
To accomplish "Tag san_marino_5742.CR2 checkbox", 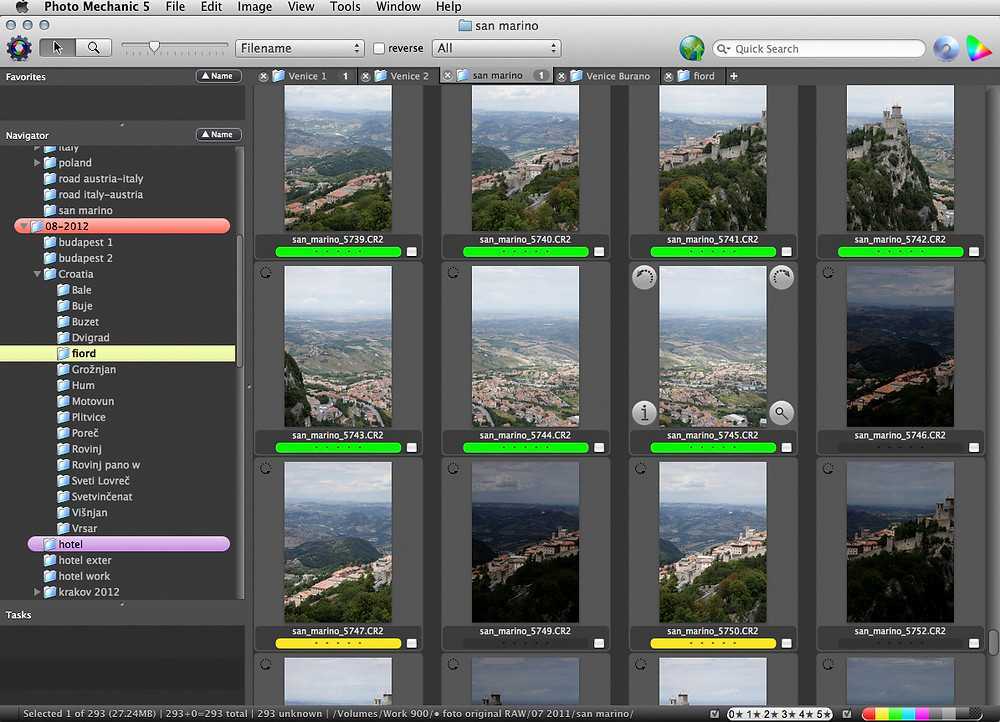I will [974, 252].
